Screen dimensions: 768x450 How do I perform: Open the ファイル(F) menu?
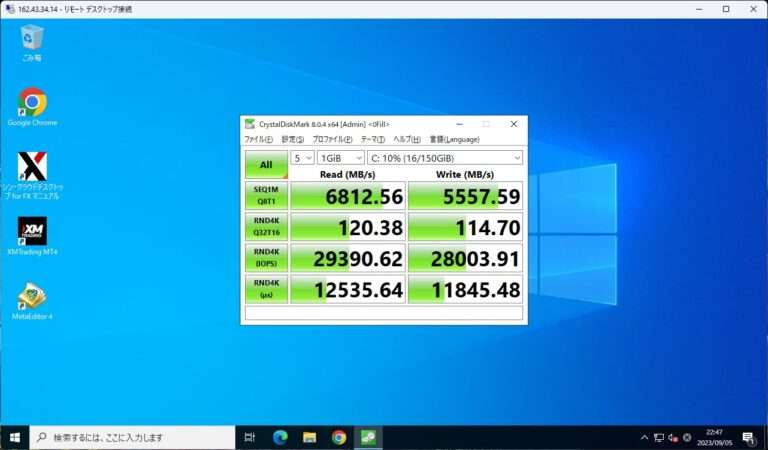258,139
